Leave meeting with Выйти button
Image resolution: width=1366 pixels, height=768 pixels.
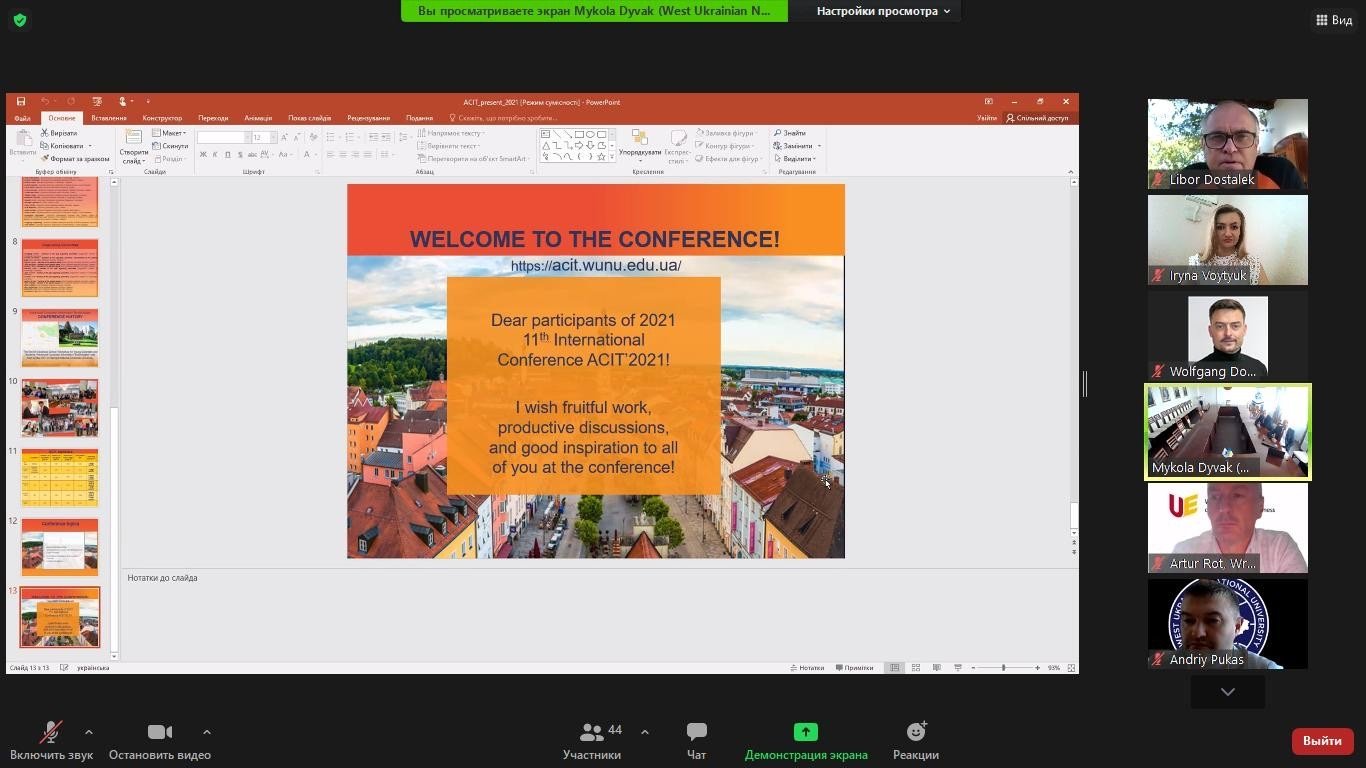1322,741
